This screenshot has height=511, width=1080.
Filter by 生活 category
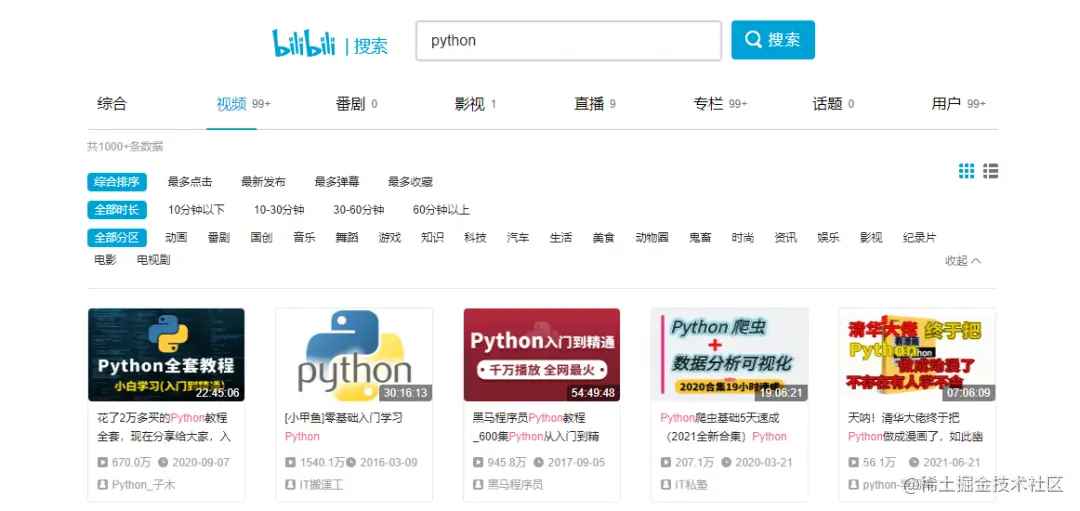tap(561, 238)
